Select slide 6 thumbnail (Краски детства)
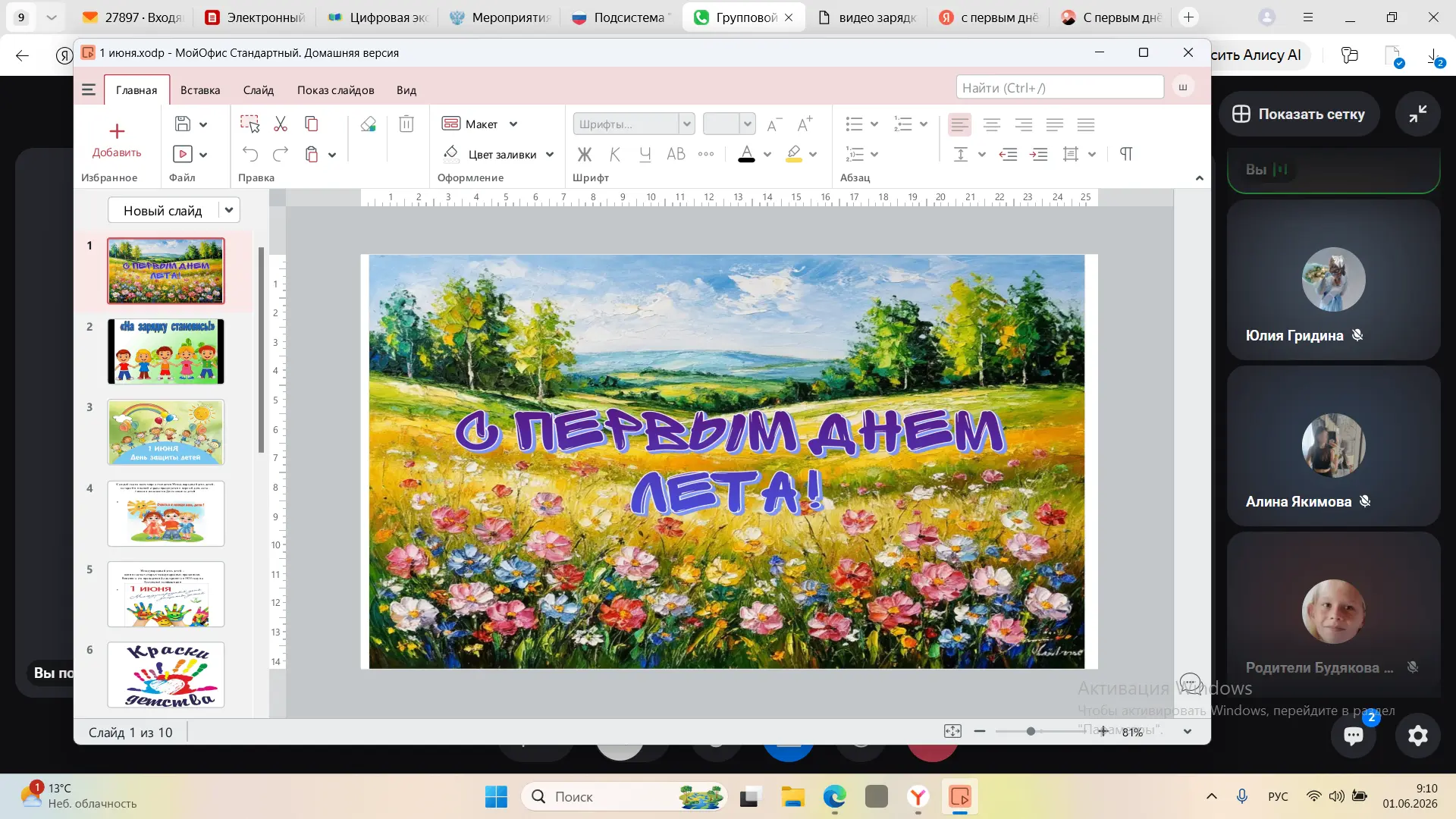 pyautogui.click(x=166, y=675)
